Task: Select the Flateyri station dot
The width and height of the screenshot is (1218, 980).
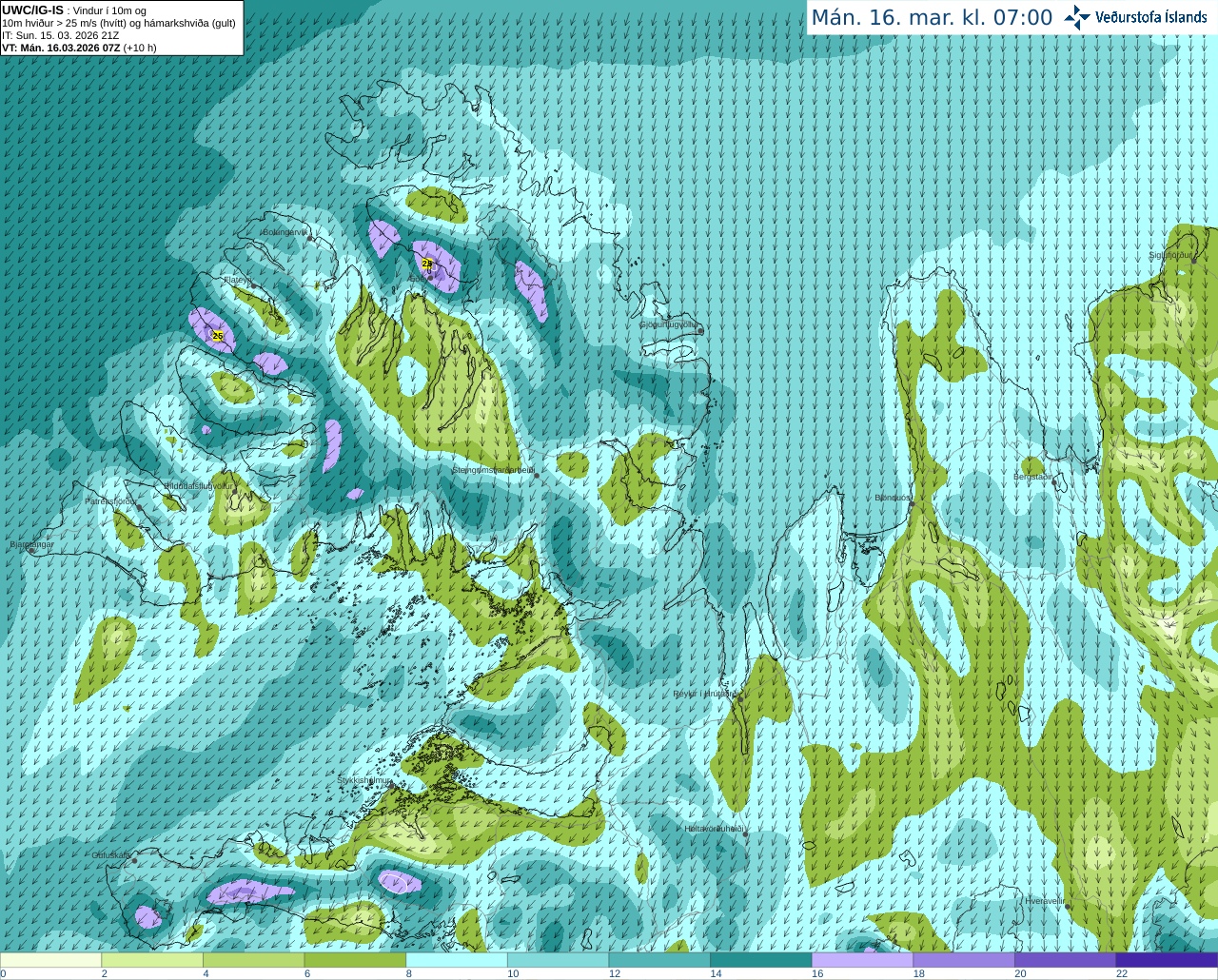Action: click(x=253, y=285)
